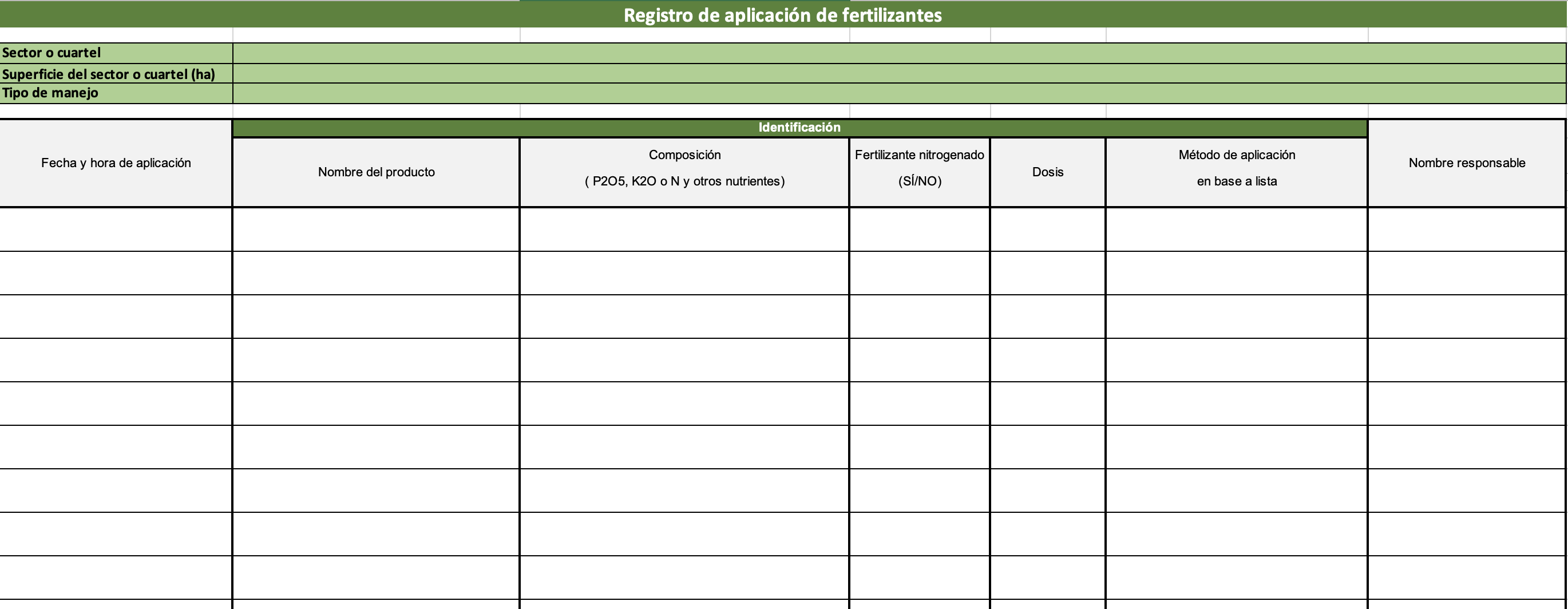
Task: Click the 'Nombre responsable' column header
Action: click(1467, 163)
